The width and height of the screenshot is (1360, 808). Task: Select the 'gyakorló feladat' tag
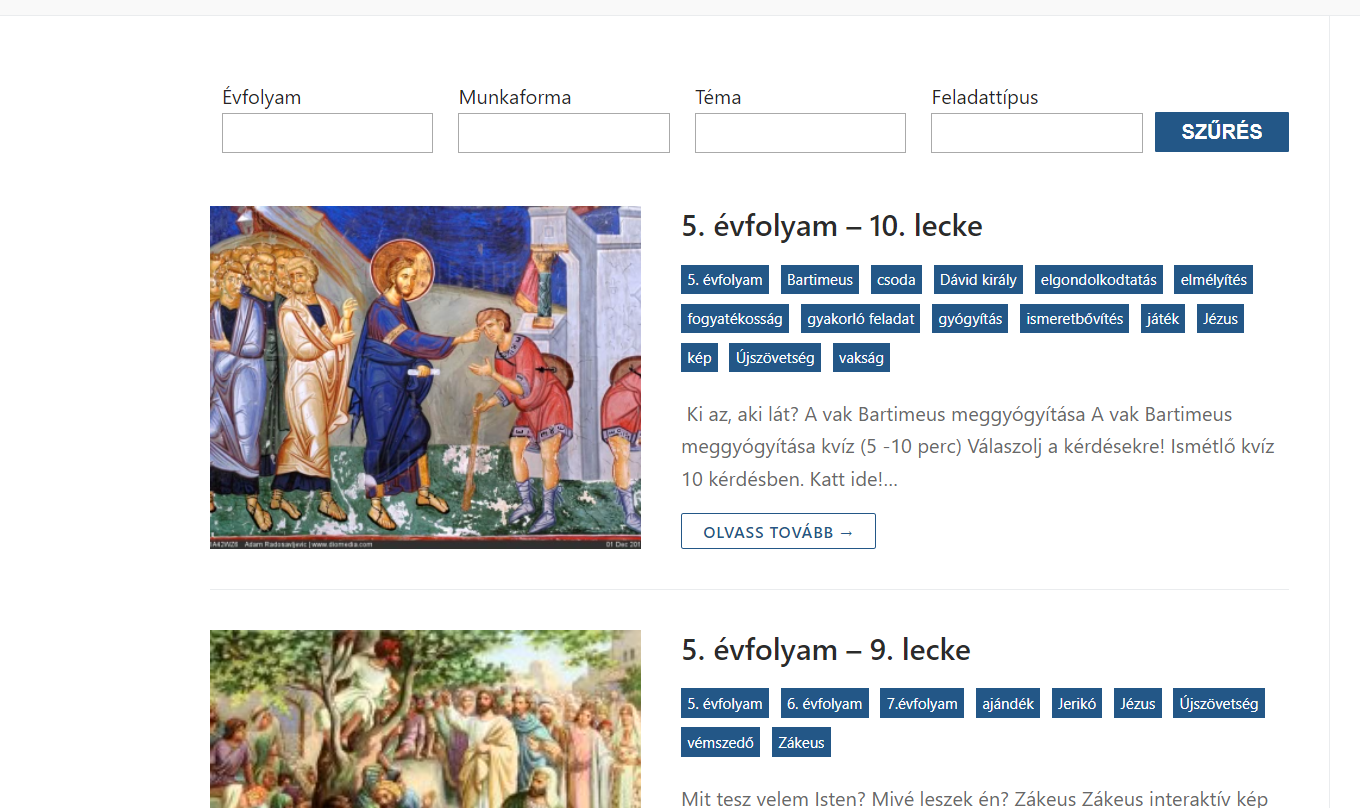click(861, 319)
